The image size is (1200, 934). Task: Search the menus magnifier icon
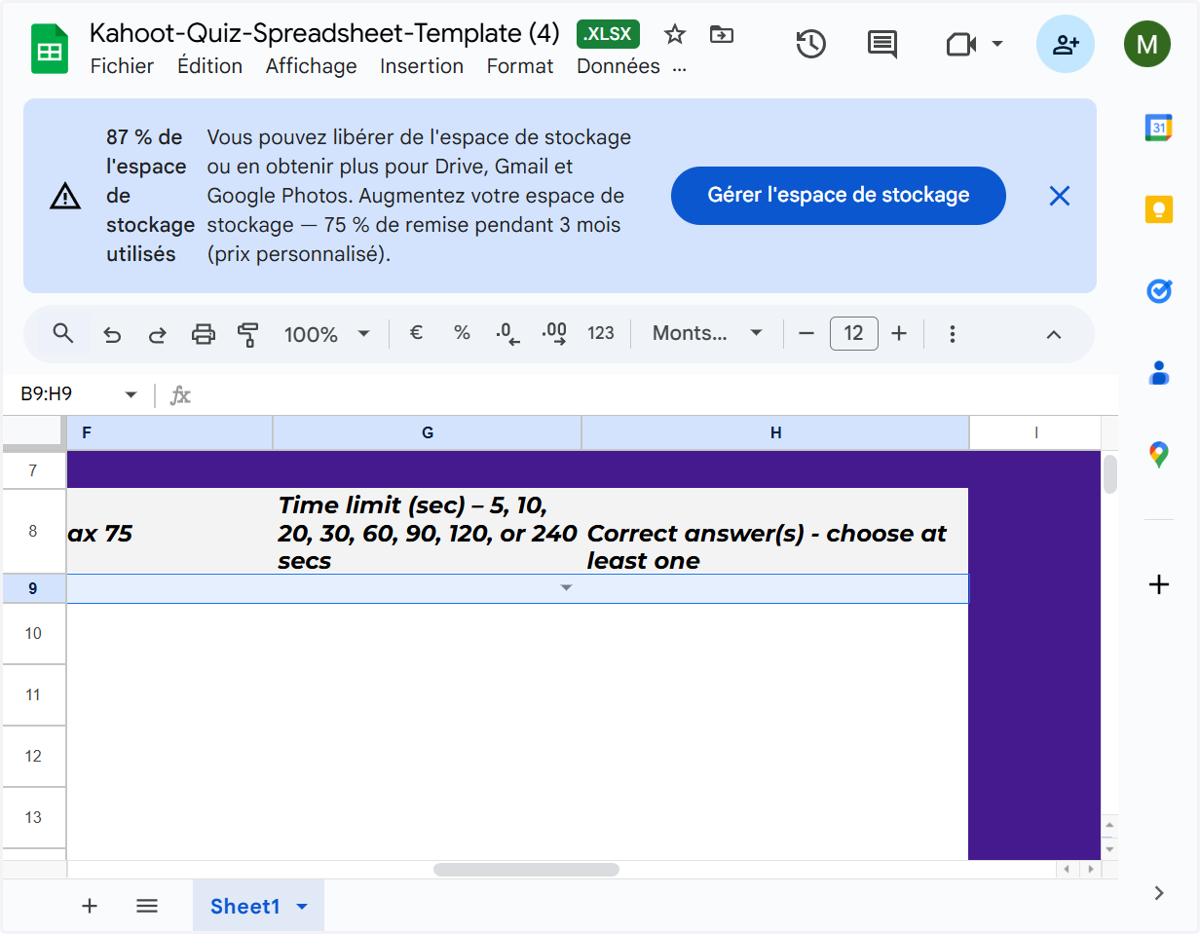(x=63, y=334)
